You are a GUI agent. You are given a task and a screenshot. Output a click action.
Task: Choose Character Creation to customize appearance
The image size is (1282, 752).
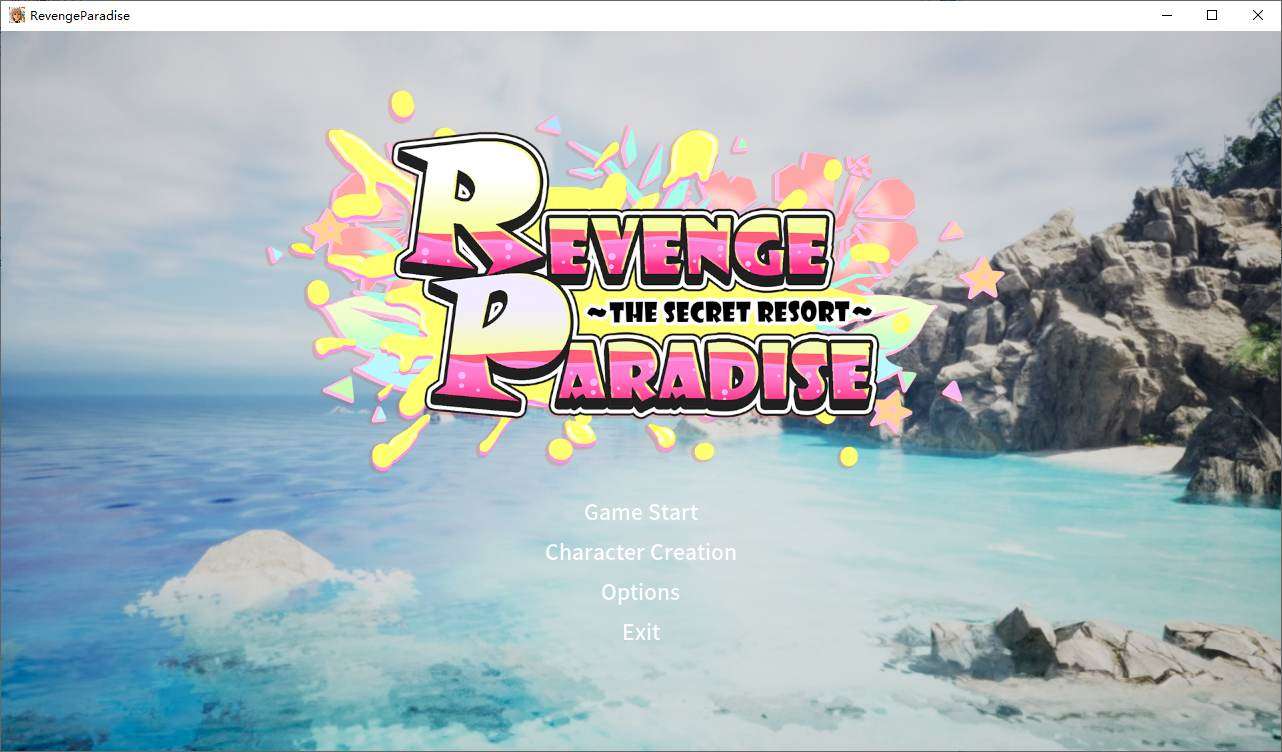[x=640, y=552]
